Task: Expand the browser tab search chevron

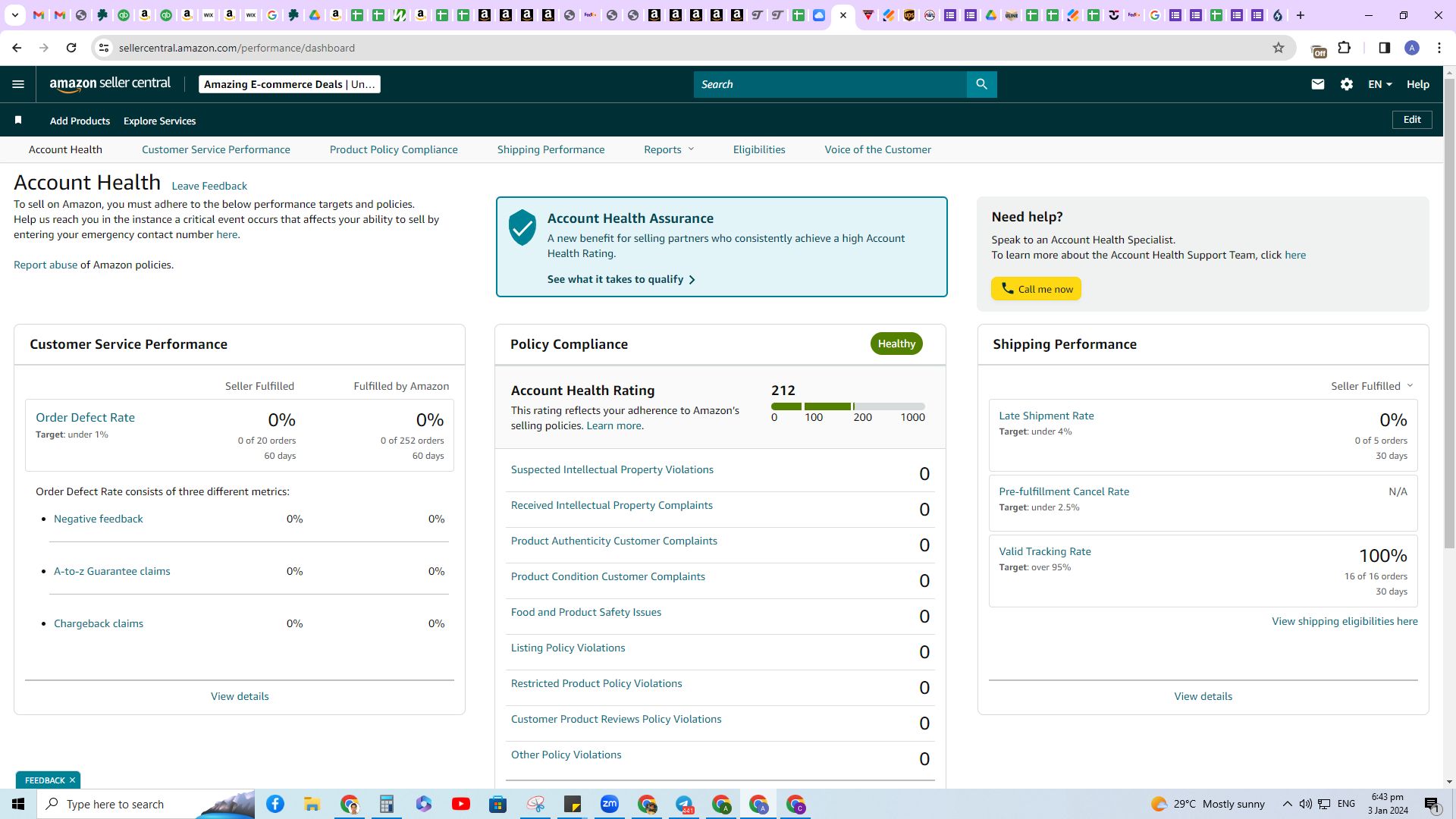Action: point(14,15)
